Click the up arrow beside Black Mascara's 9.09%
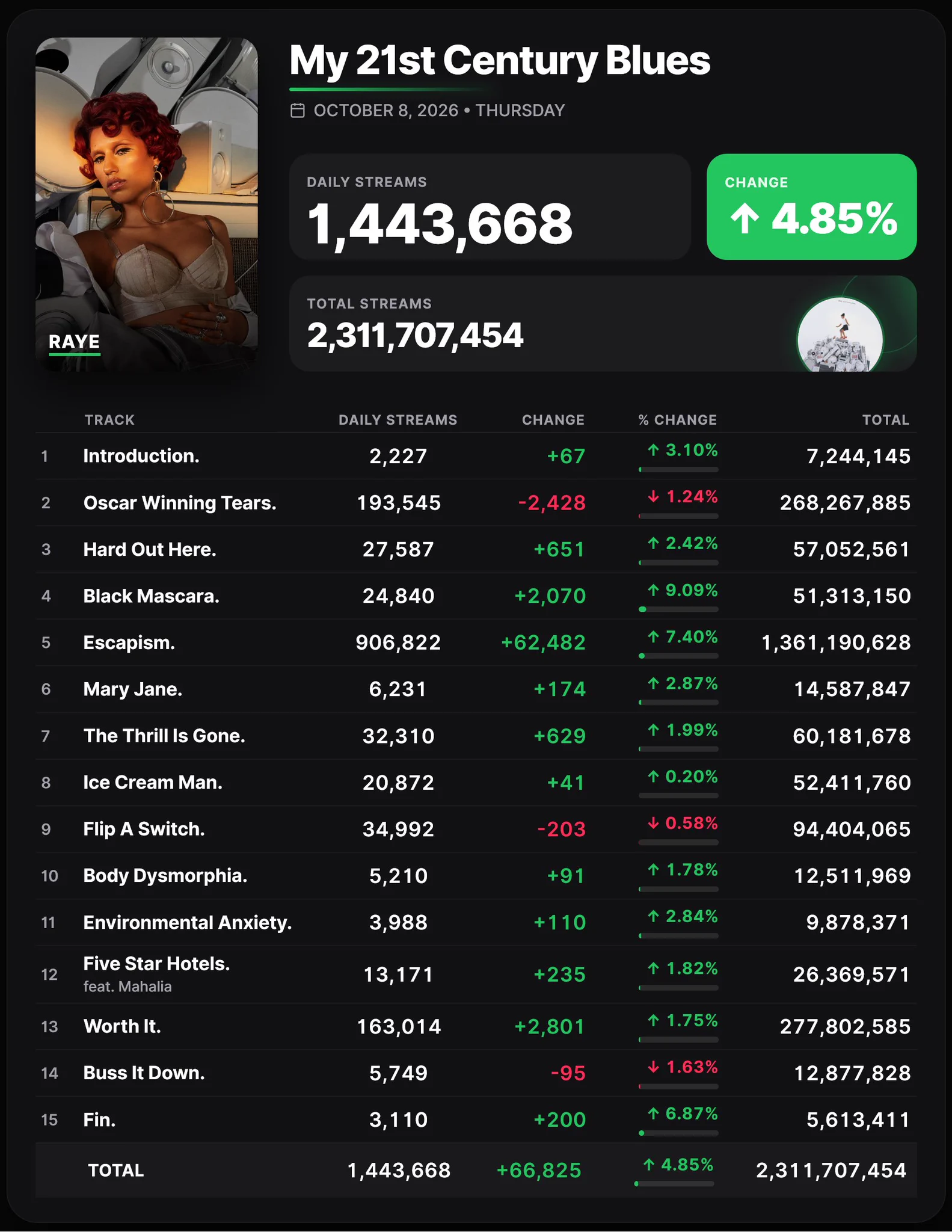952x1232 pixels. (653, 590)
